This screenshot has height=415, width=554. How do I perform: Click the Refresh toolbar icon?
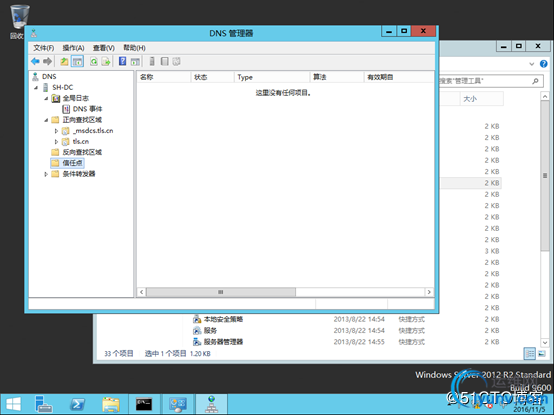[94, 61]
